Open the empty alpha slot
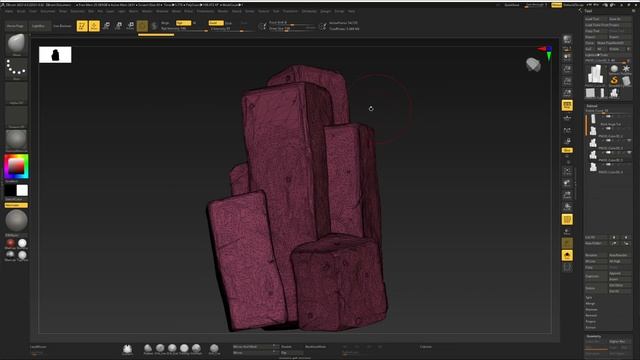Screen dimensions: 640x360 (16, 93)
